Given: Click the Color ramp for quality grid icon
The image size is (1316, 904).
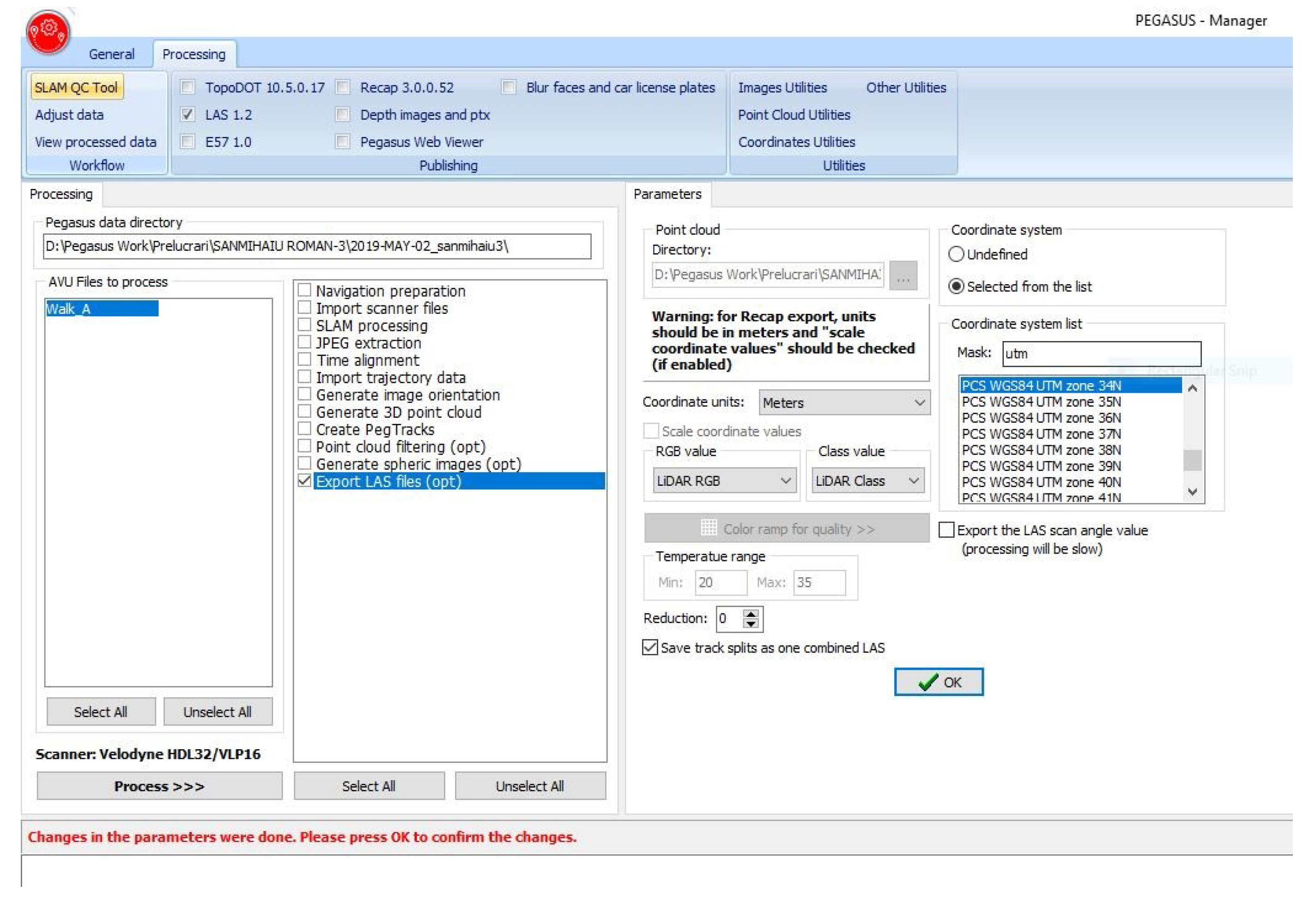Looking at the screenshot, I should (x=709, y=528).
